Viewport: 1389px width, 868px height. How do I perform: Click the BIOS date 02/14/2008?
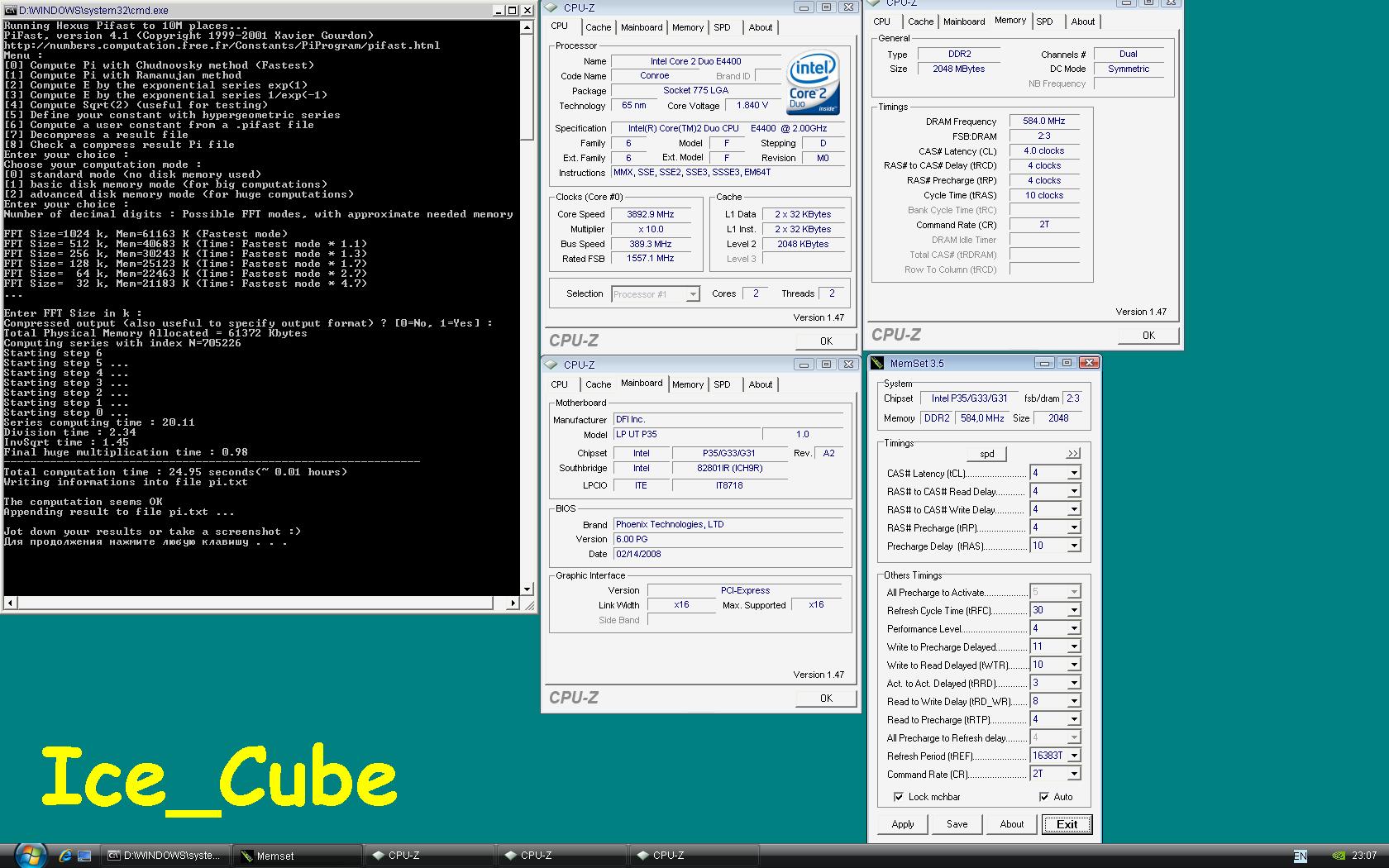pos(728,554)
